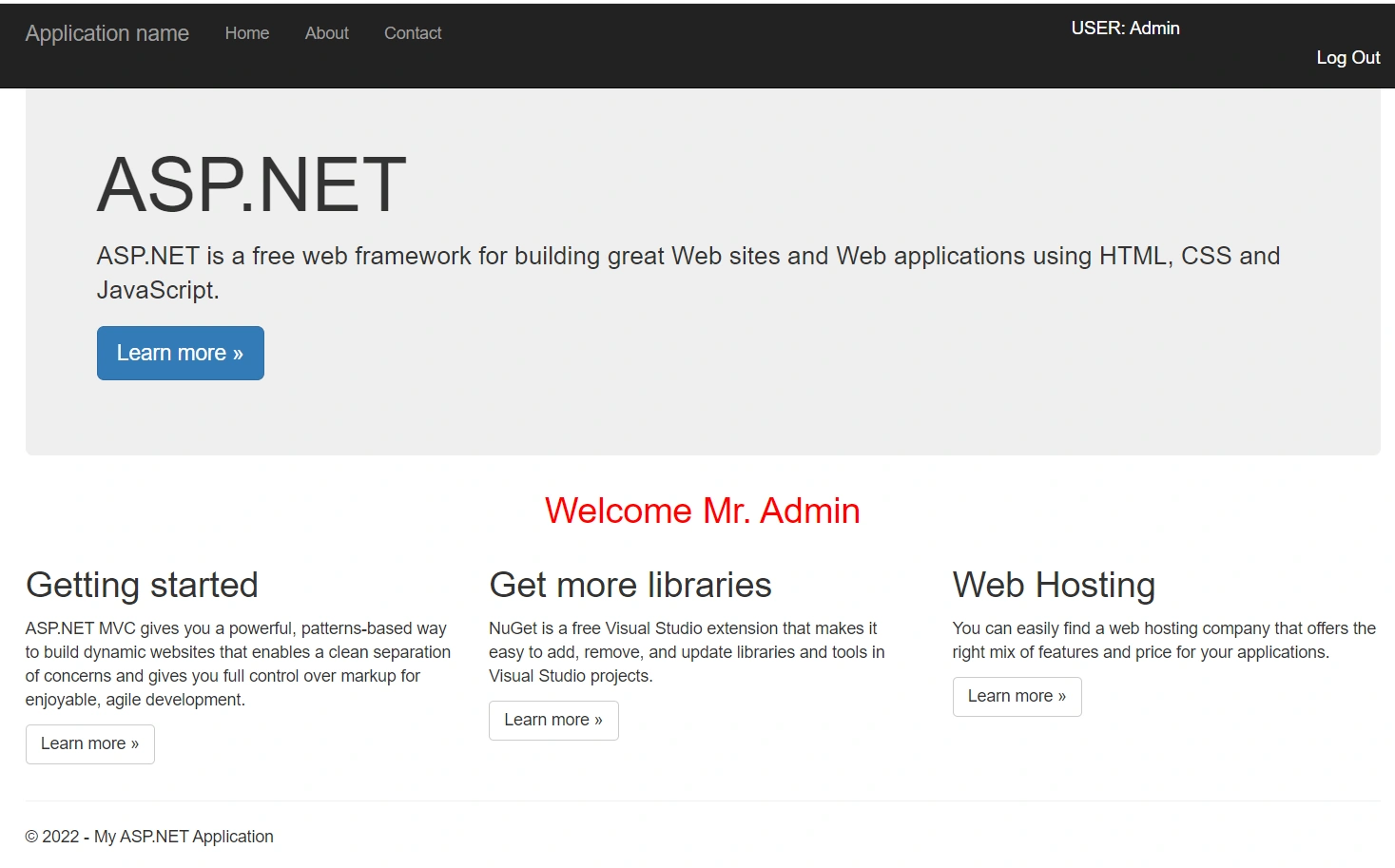Click Learn more under Web Hosting
This screenshot has height=868, width=1395.
[1017, 696]
